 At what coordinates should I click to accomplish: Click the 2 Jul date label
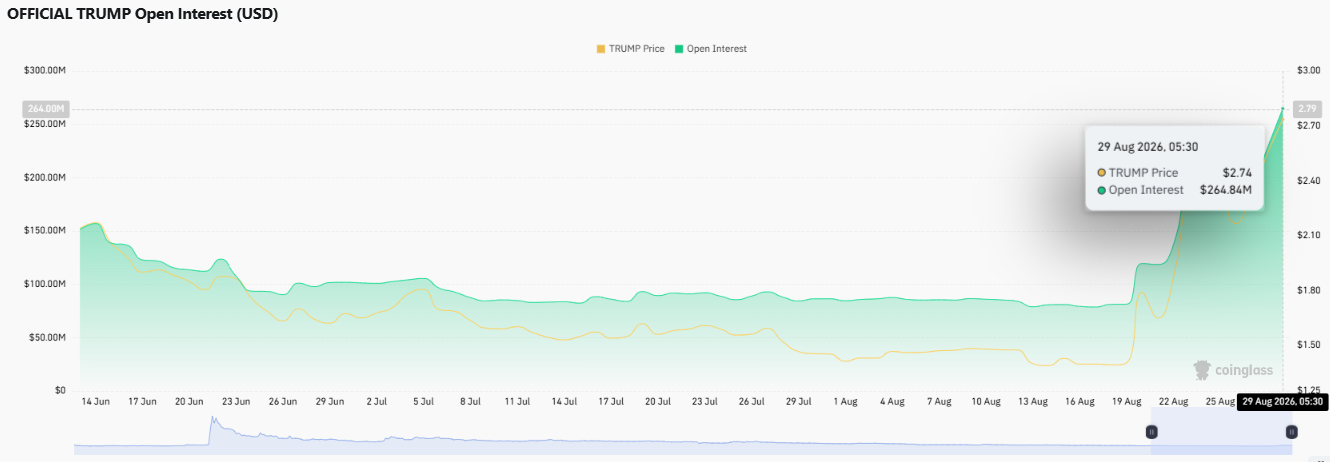377,401
